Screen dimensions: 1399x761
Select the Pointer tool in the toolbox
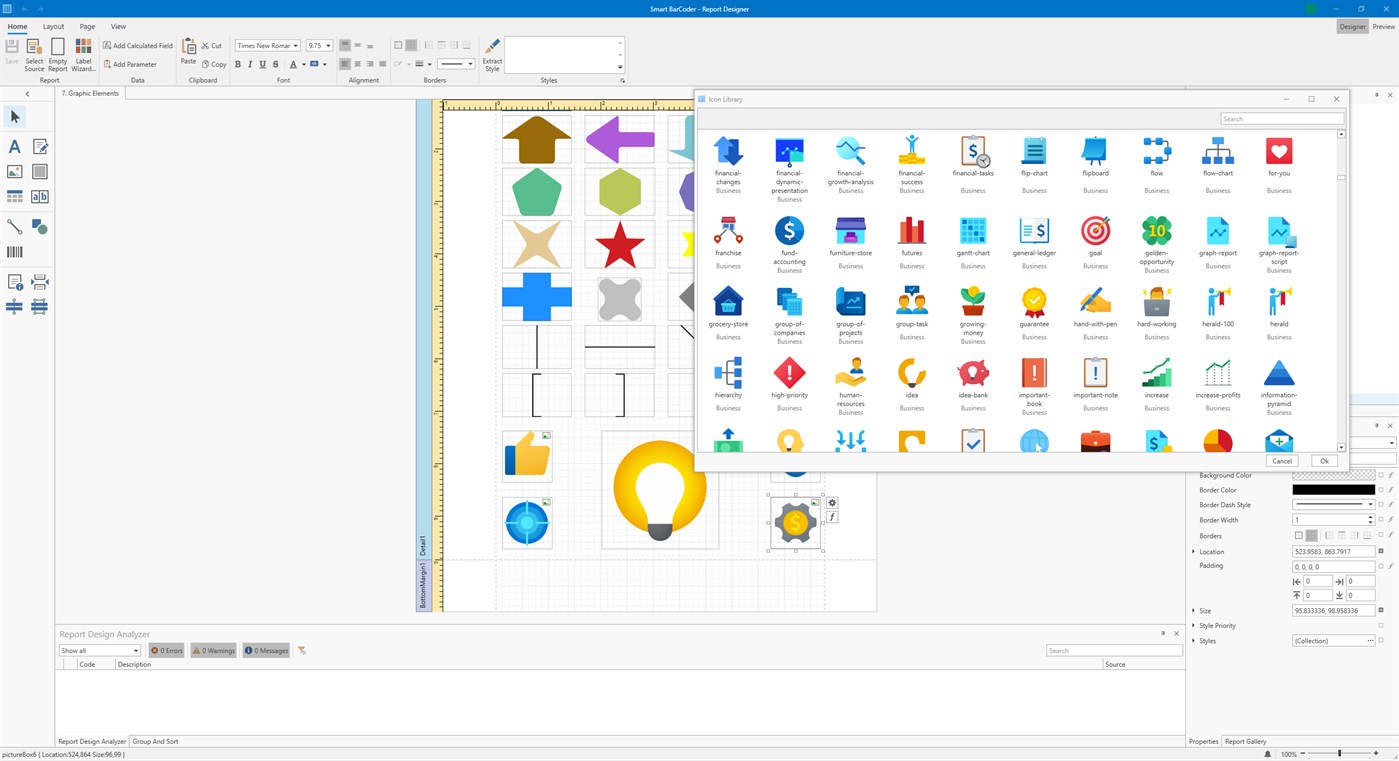(14, 117)
